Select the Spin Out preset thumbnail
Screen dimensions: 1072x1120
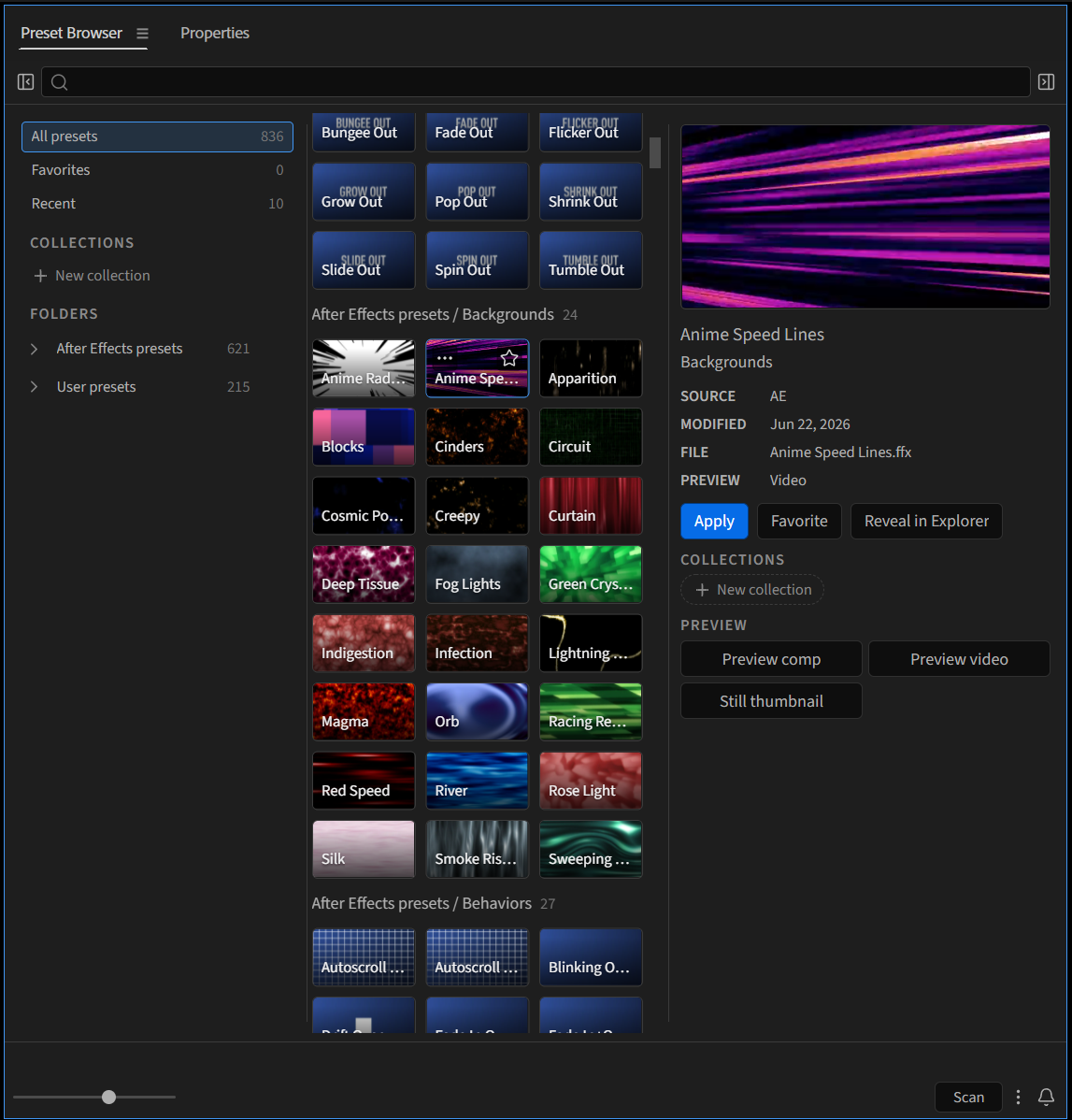click(x=477, y=260)
